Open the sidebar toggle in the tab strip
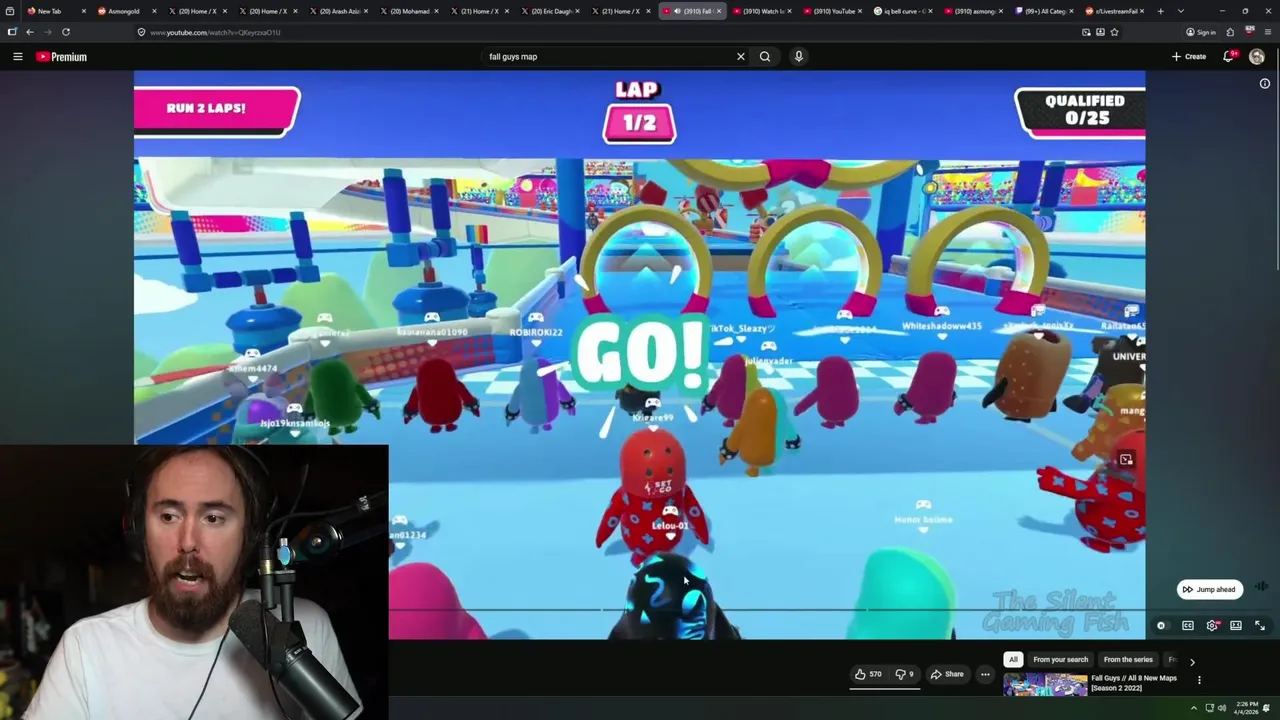1280x720 pixels. pos(11,11)
